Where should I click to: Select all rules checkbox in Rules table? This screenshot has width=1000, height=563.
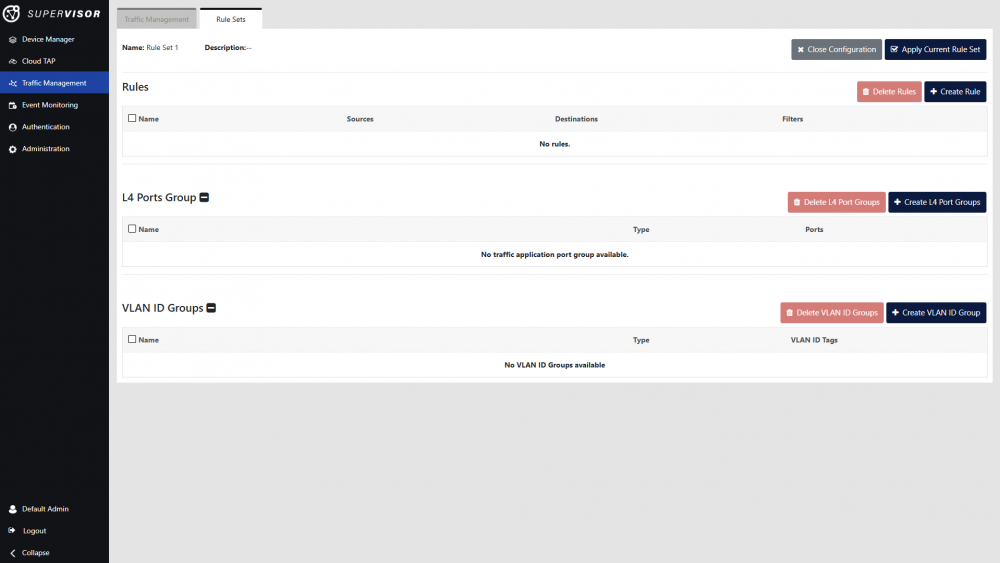click(x=132, y=118)
